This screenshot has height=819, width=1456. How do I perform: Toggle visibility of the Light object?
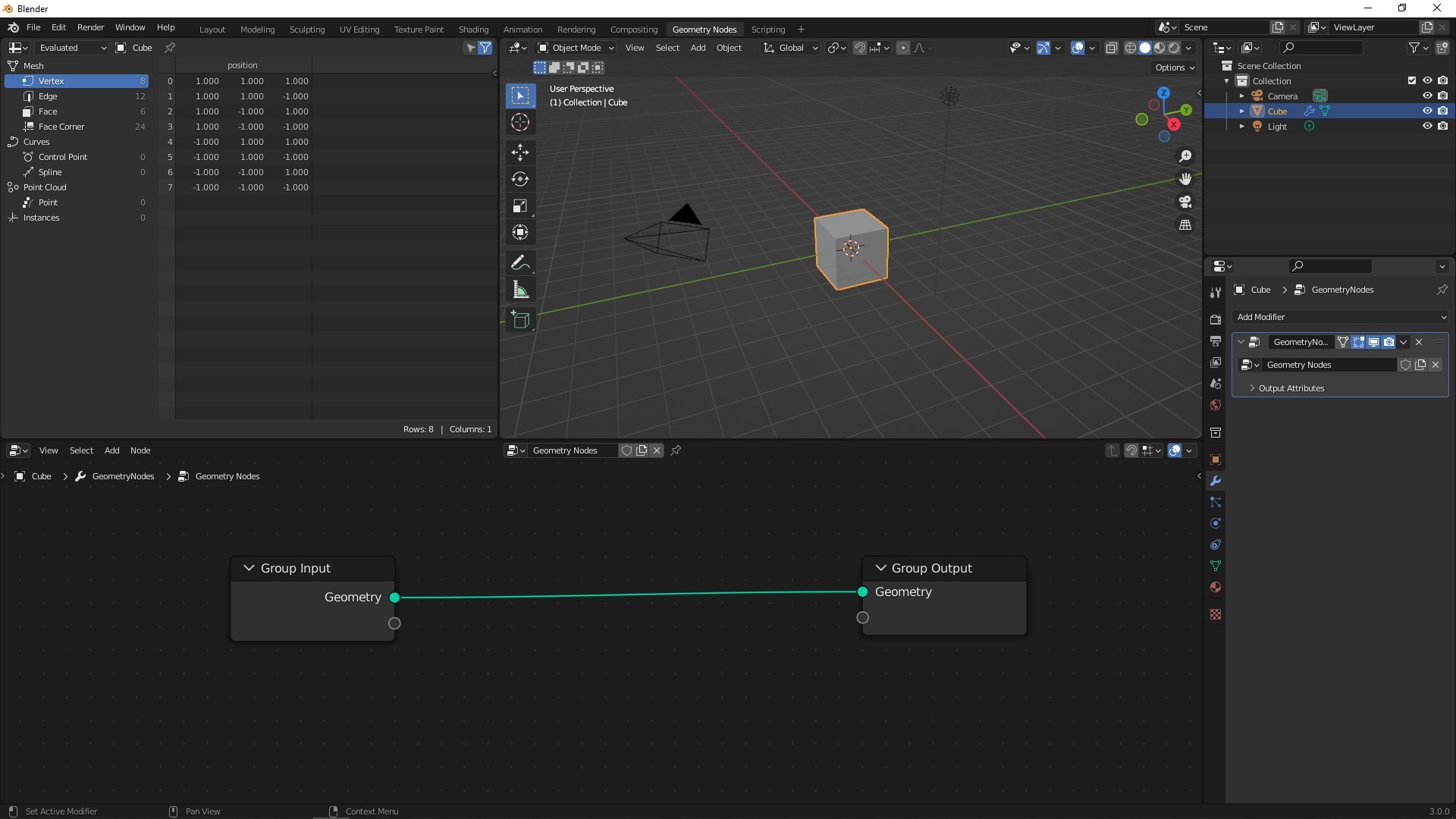pyautogui.click(x=1427, y=126)
